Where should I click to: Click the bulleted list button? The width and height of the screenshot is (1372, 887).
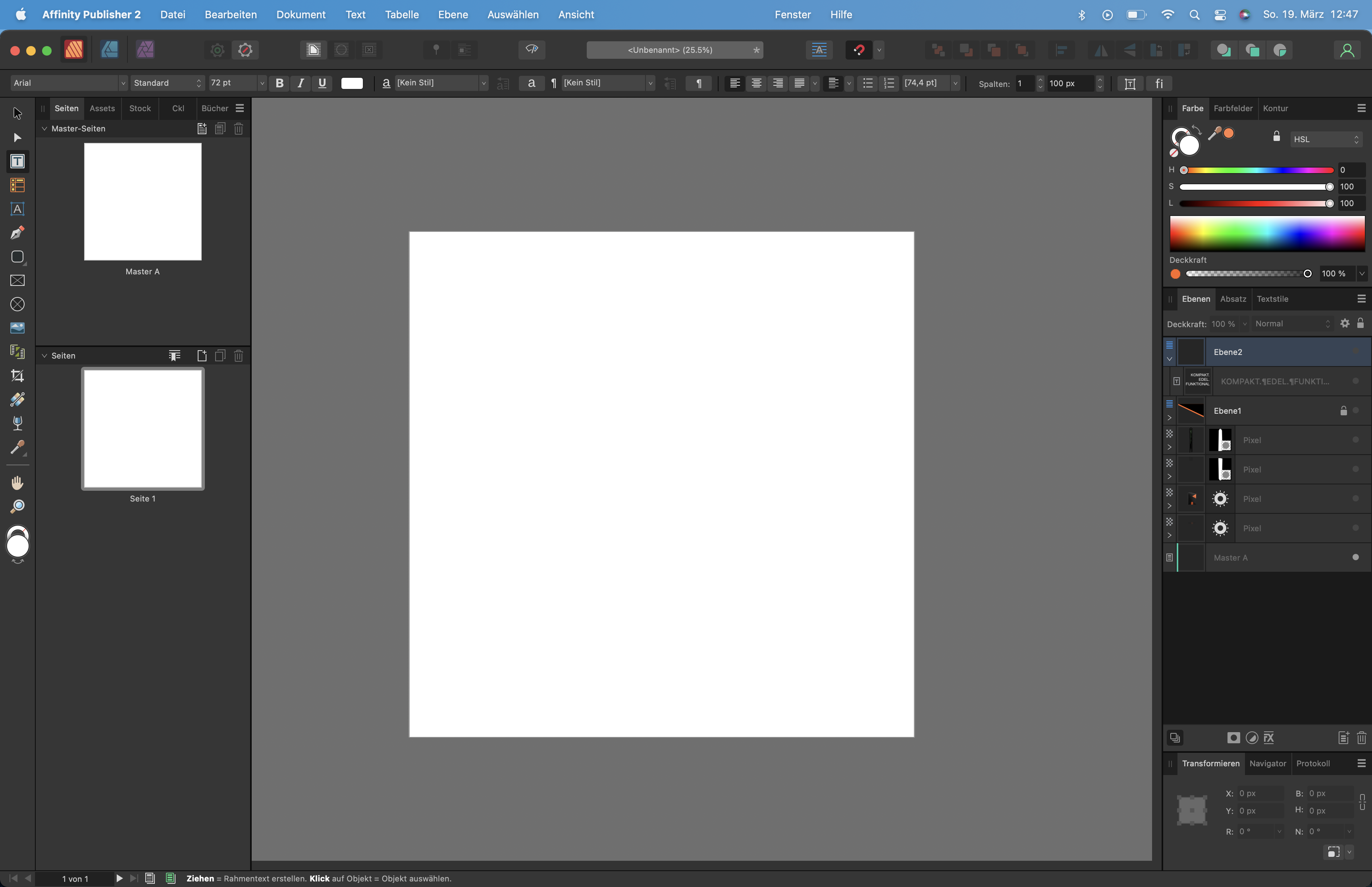click(867, 83)
